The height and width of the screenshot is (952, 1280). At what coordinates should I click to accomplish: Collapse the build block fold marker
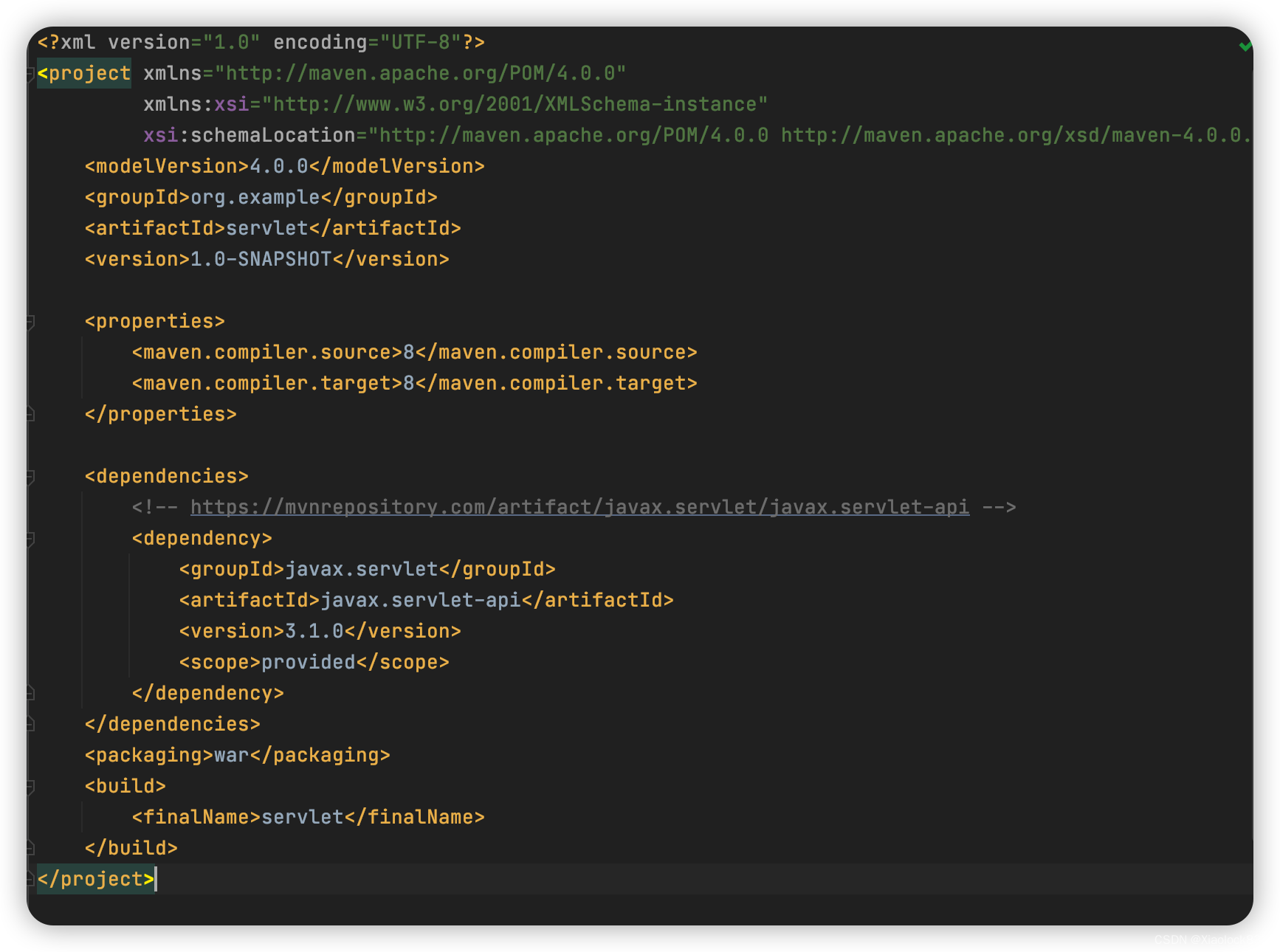coord(30,787)
